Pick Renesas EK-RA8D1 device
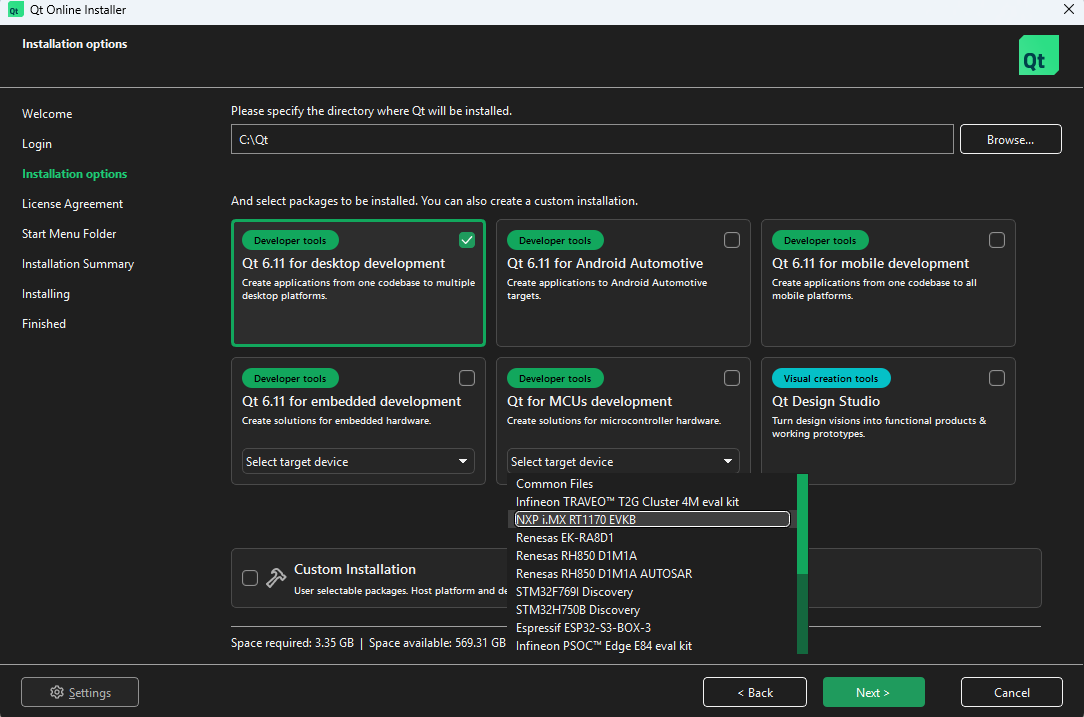Image resolution: width=1084 pixels, height=717 pixels. (652, 538)
